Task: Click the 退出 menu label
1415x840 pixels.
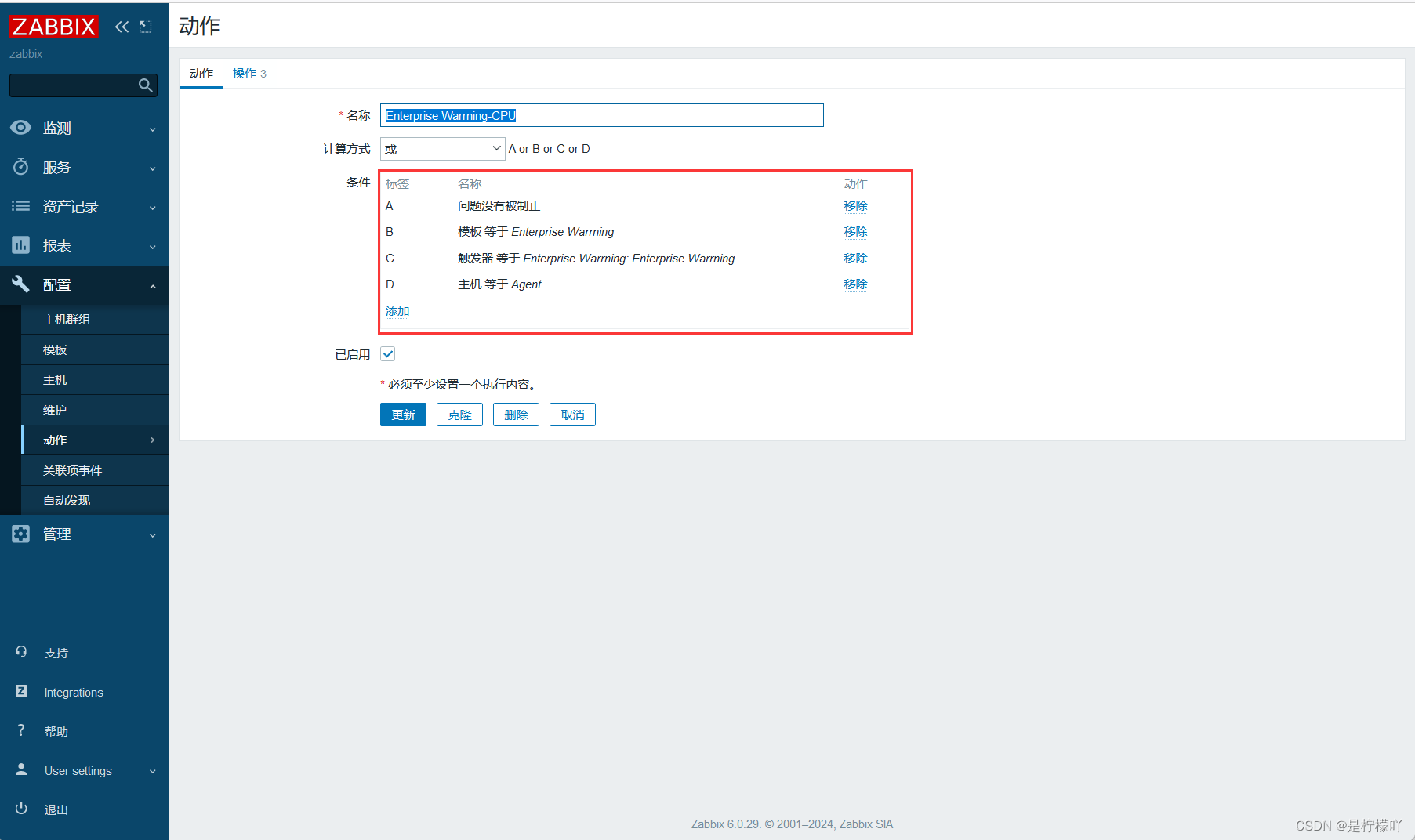Action: [56, 810]
